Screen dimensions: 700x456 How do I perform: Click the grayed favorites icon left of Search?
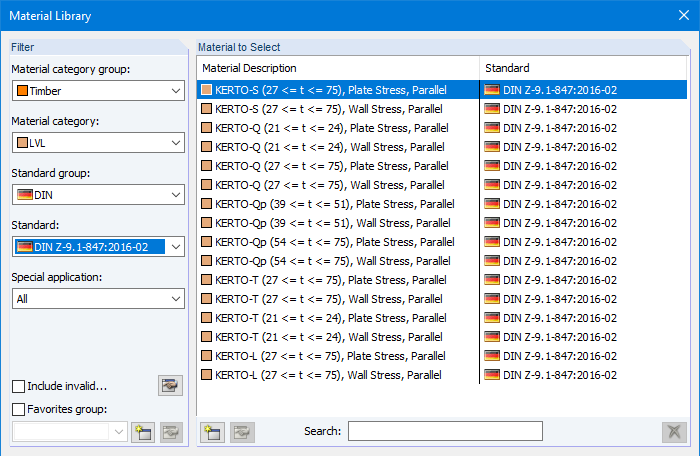click(242, 432)
